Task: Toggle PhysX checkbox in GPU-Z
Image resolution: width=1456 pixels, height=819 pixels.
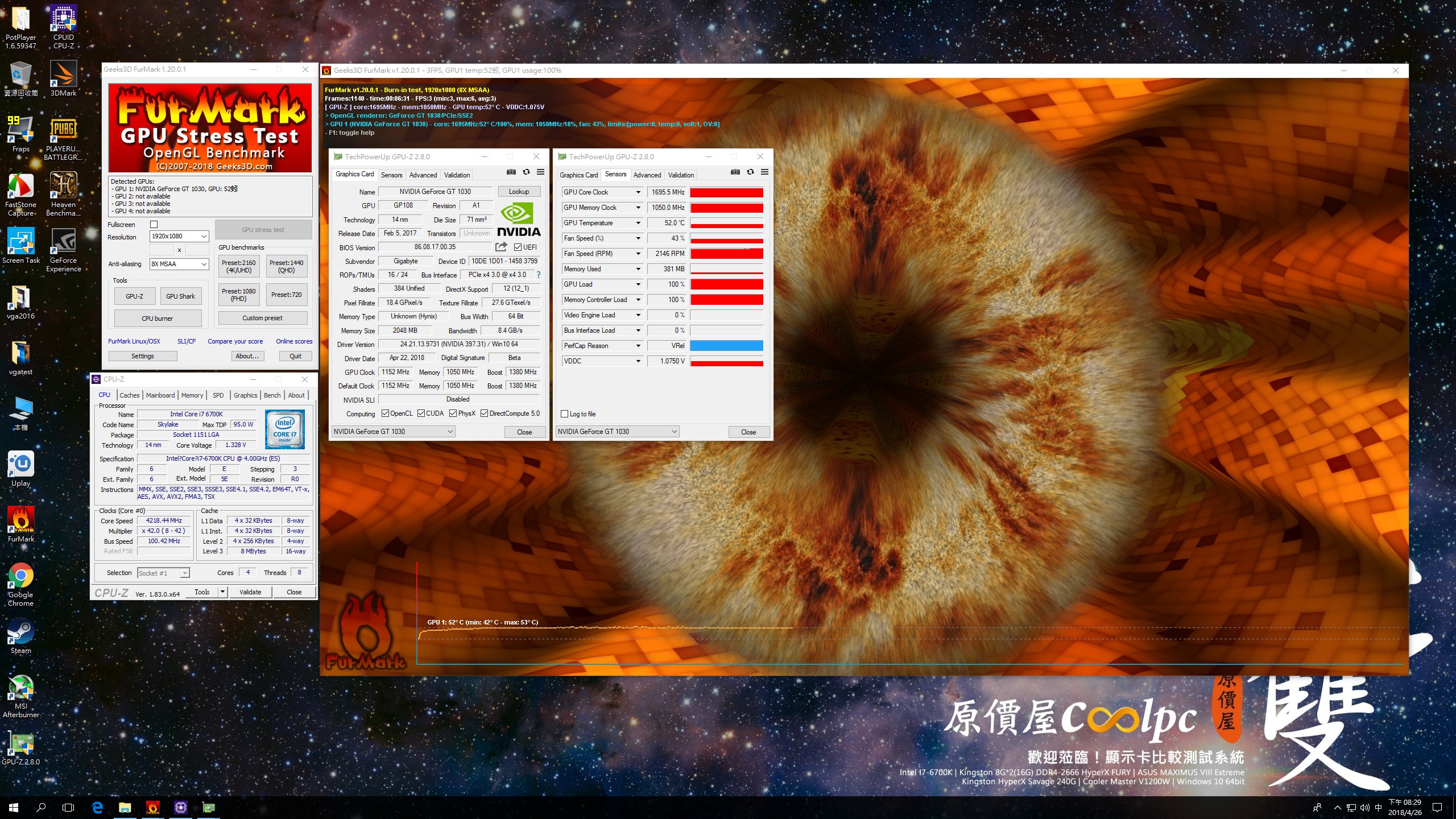Action: coord(453,413)
